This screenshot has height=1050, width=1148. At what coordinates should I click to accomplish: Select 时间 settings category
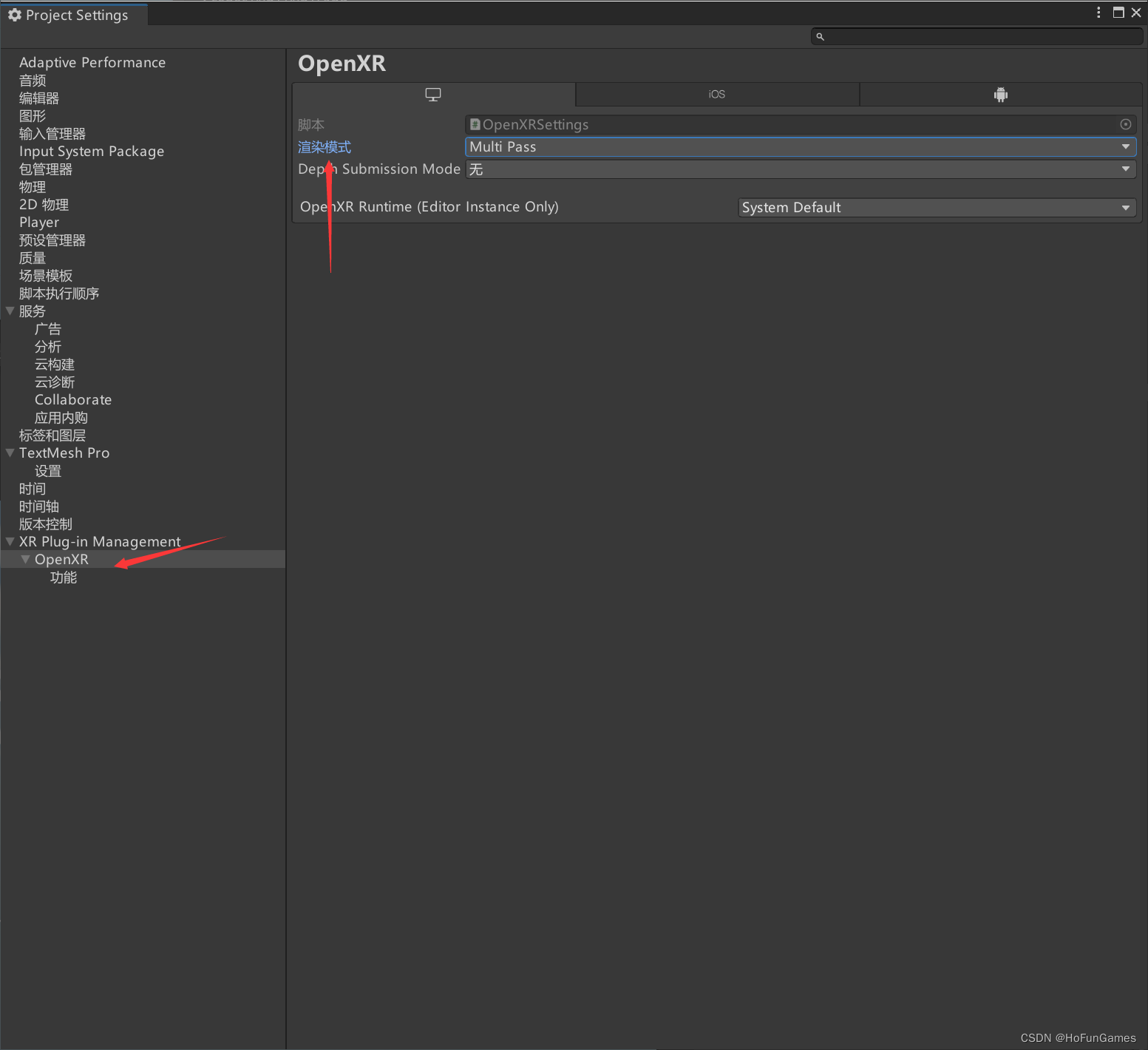coord(33,489)
